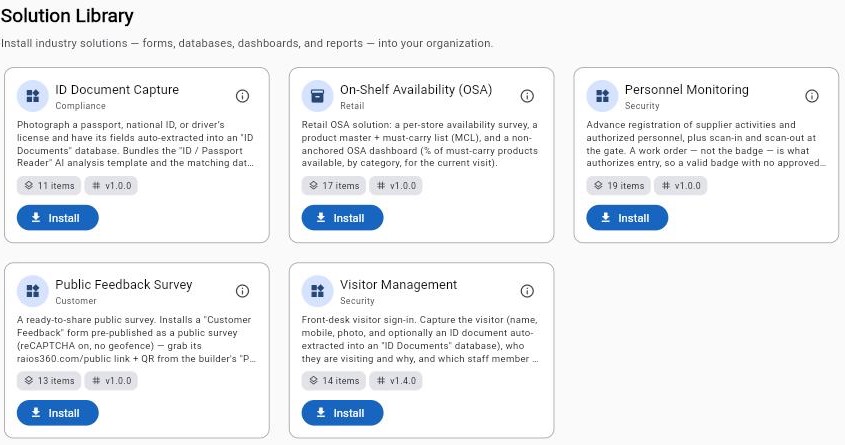Click On-Shelf Availability's v1.0.0 version chip
The width and height of the screenshot is (845, 445).
[x=396, y=185]
